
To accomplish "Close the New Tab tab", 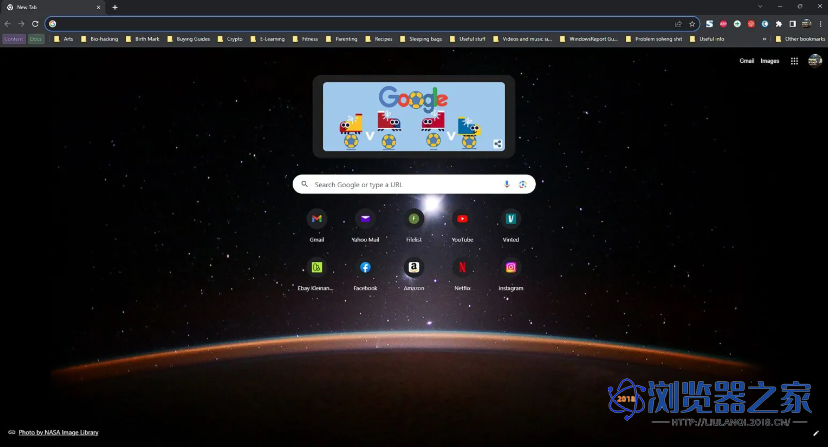I will [98, 7].
